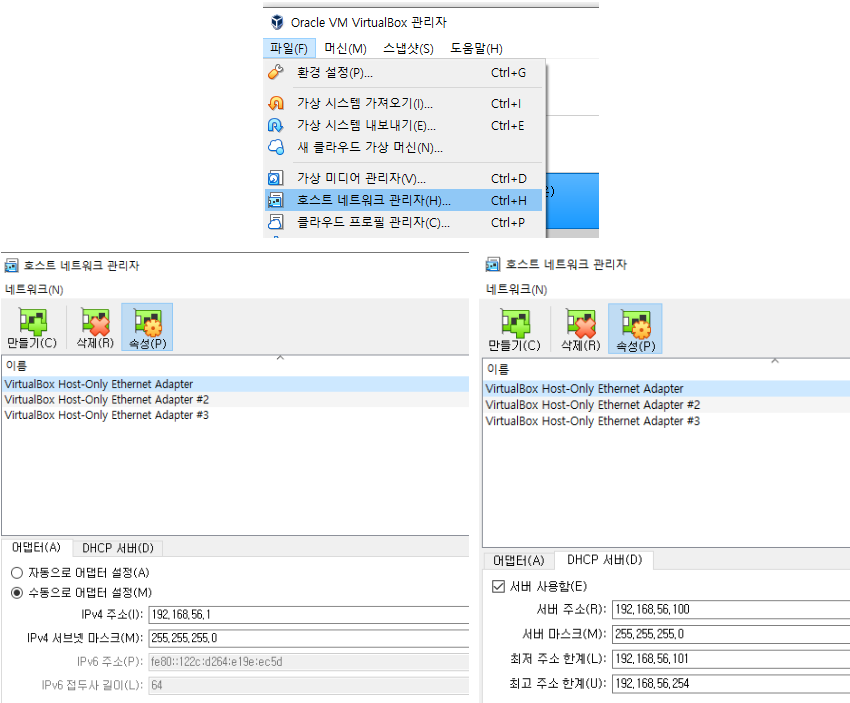This screenshot has height=703, width=850.
Task: Click 속성(P) adapter icon in left window
Action: point(147,323)
